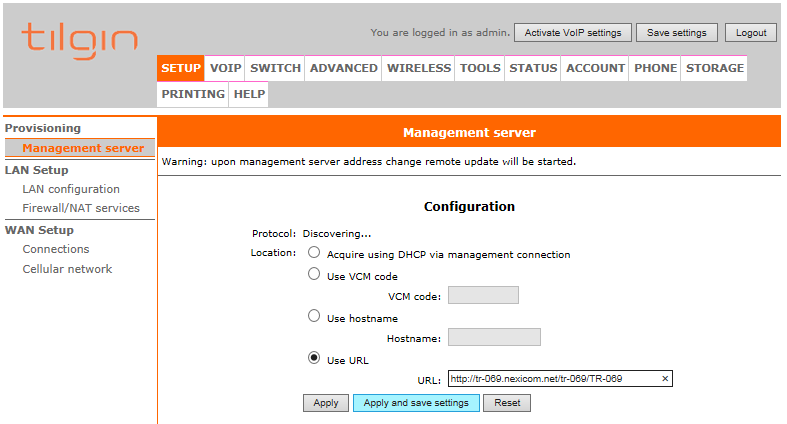Screen dimensions: 787x424
Task: Select the Use URL radio button
Action: point(314,358)
